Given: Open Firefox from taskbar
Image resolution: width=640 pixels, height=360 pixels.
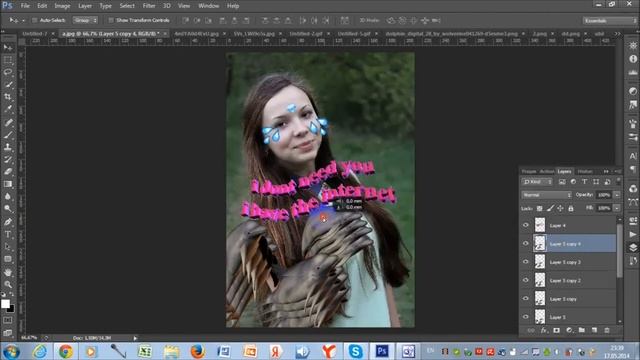Looking at the screenshot, I should click(198, 351).
